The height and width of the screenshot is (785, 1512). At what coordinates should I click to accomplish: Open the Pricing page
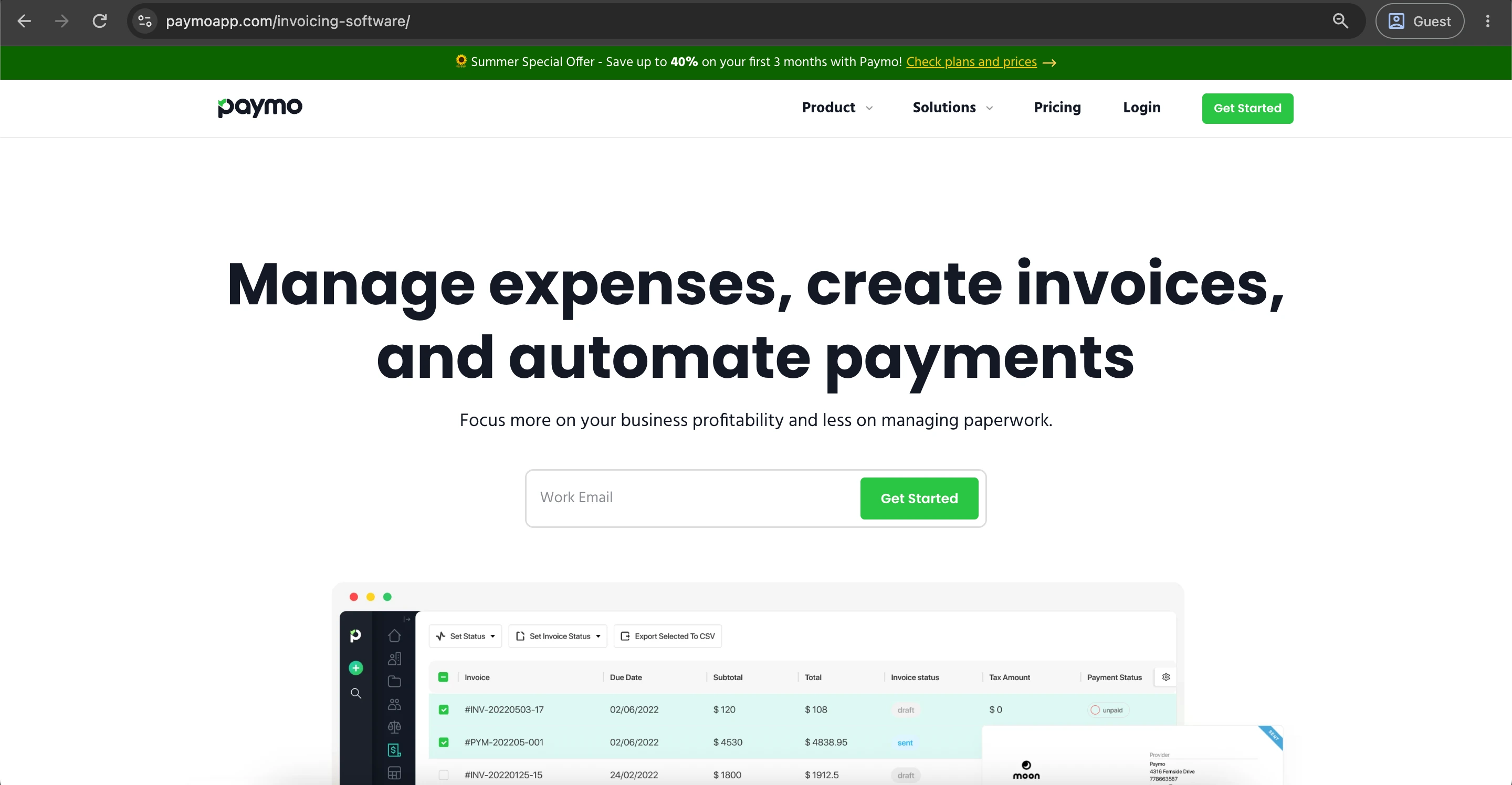tap(1057, 108)
